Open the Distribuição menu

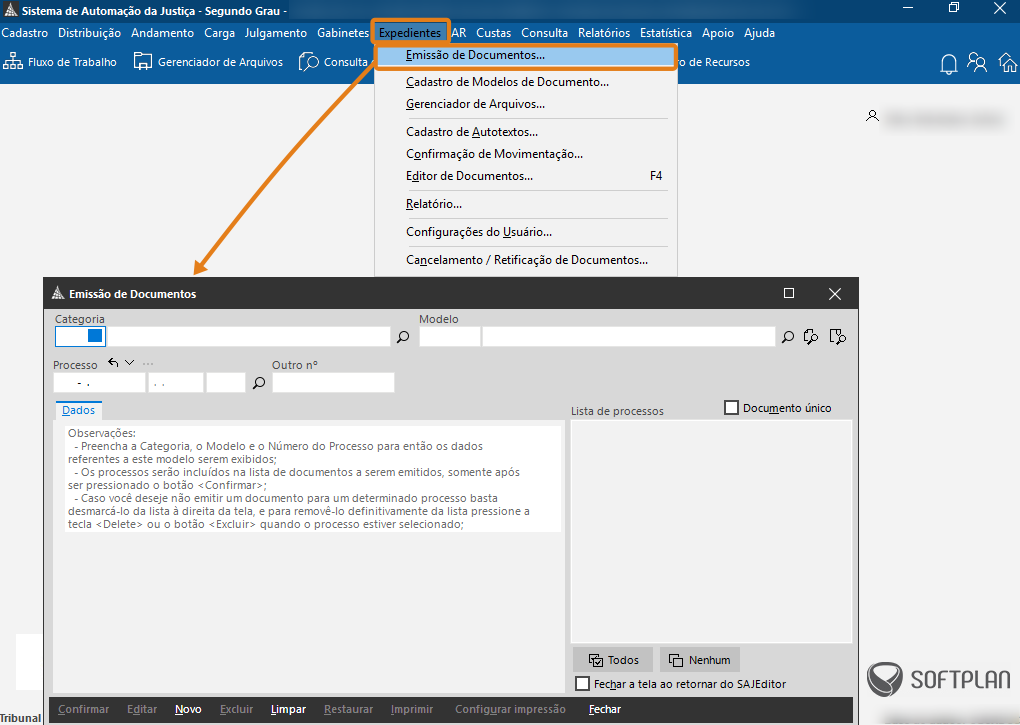pyautogui.click(x=89, y=33)
